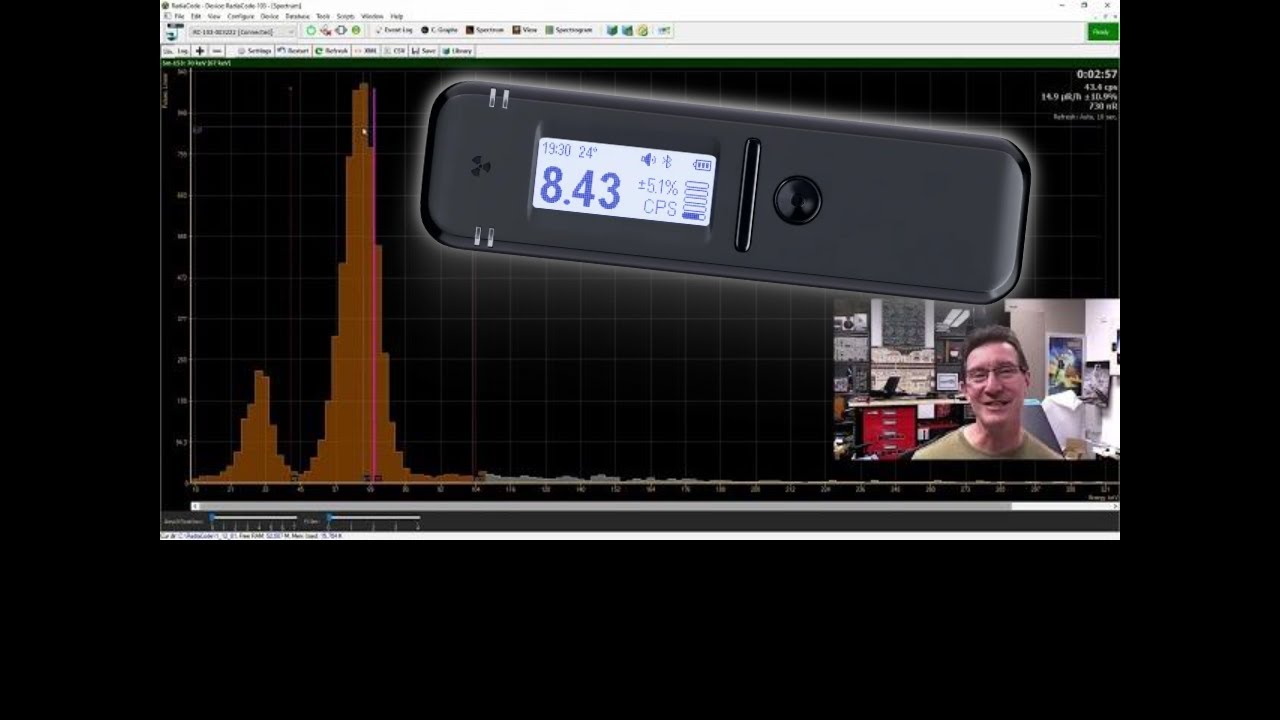Click the first green book icon

click(612, 31)
